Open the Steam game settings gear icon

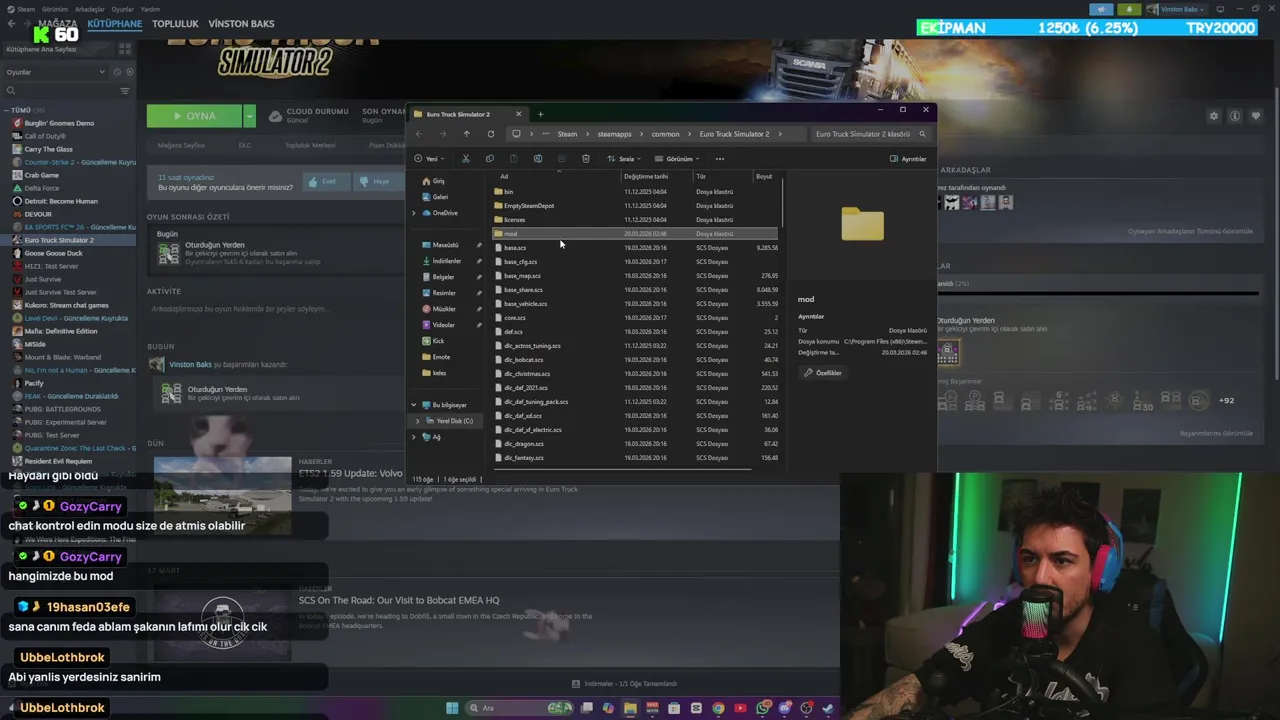[1214, 116]
